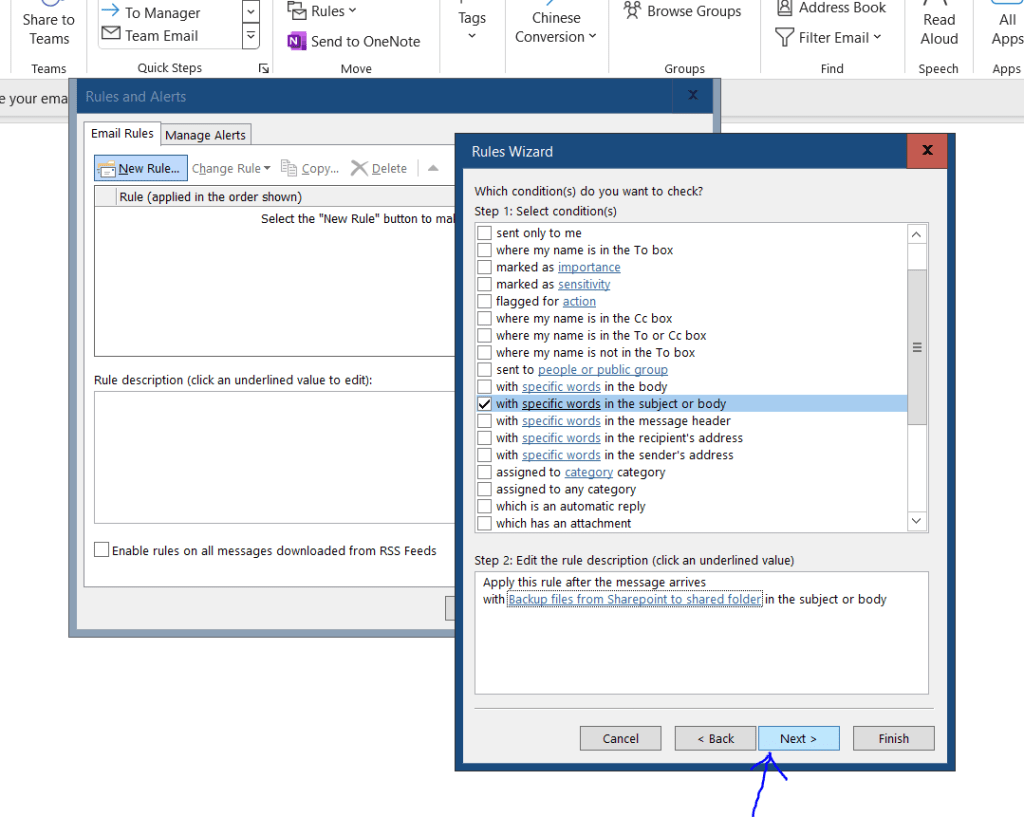Select the Team Email quick step

click(160, 36)
